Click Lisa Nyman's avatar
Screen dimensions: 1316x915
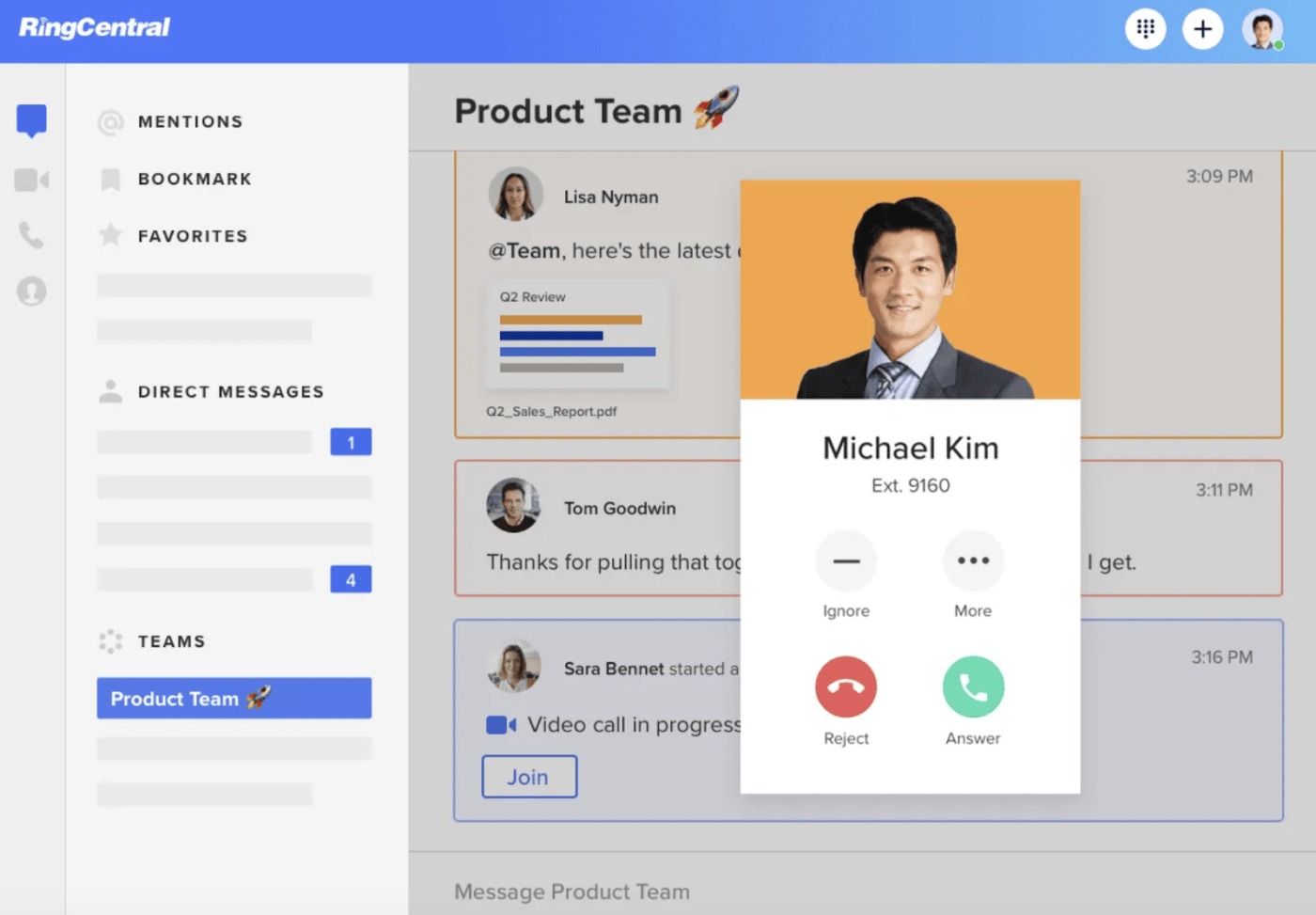coord(515,195)
